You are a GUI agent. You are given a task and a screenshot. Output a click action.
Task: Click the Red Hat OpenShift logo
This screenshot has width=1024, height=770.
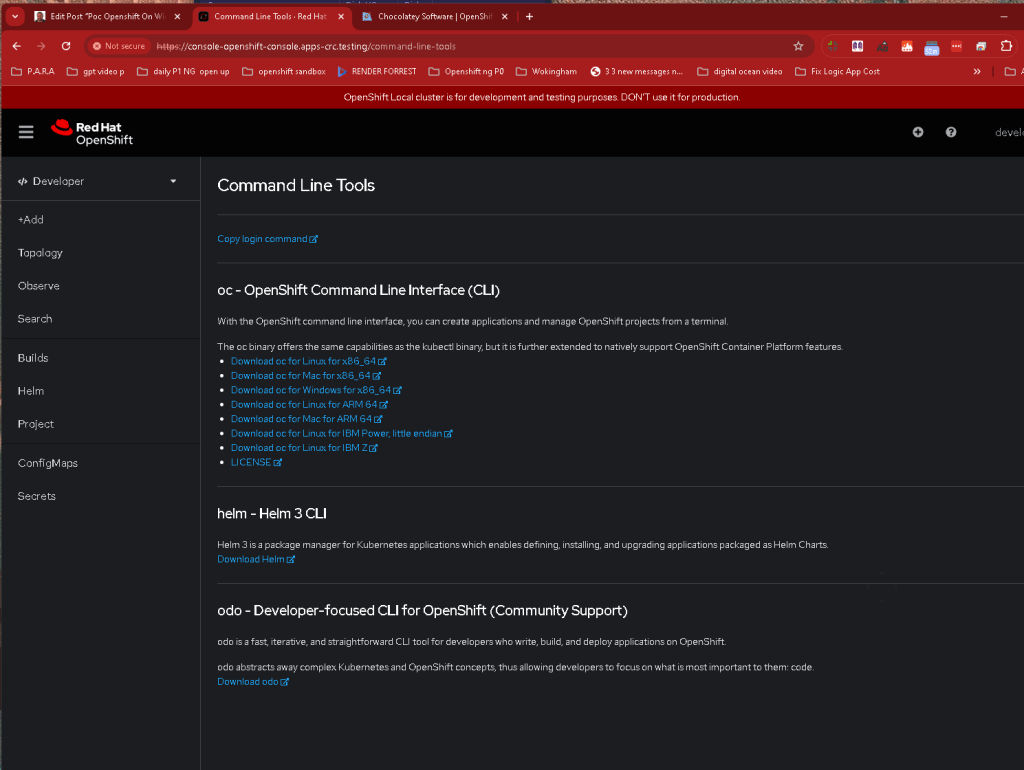coord(92,133)
